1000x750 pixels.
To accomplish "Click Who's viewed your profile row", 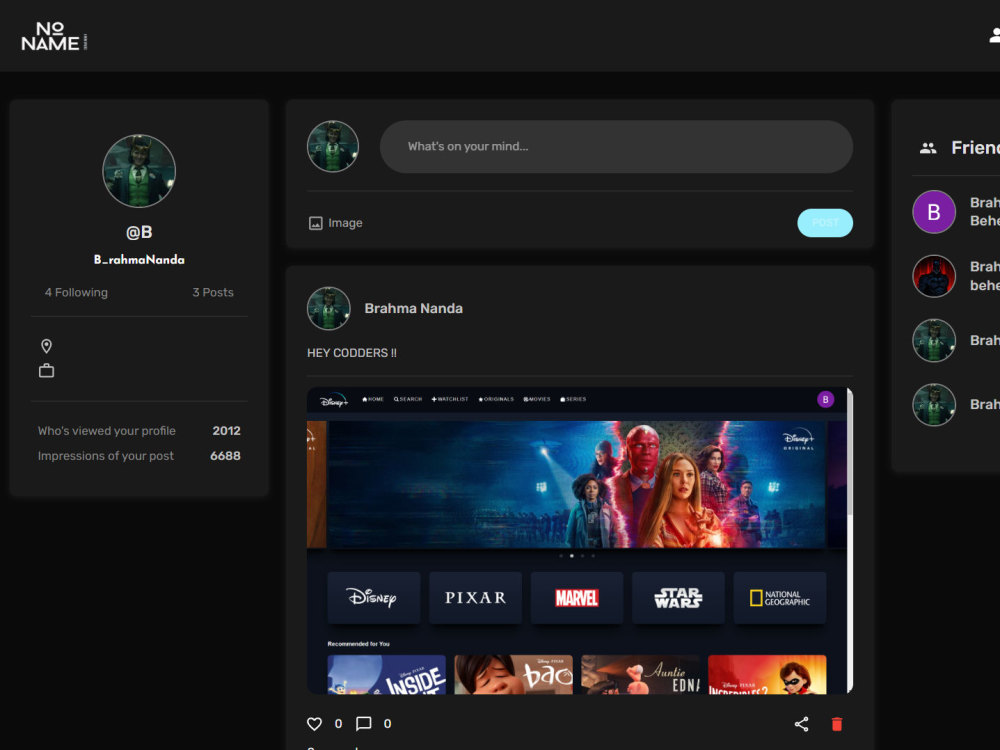I will [x=139, y=431].
